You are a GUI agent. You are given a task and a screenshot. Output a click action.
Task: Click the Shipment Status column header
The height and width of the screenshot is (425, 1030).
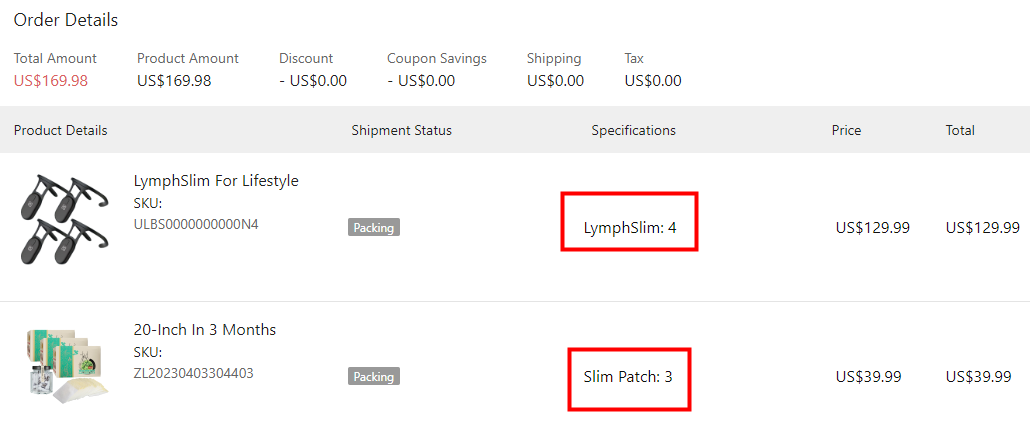point(402,130)
